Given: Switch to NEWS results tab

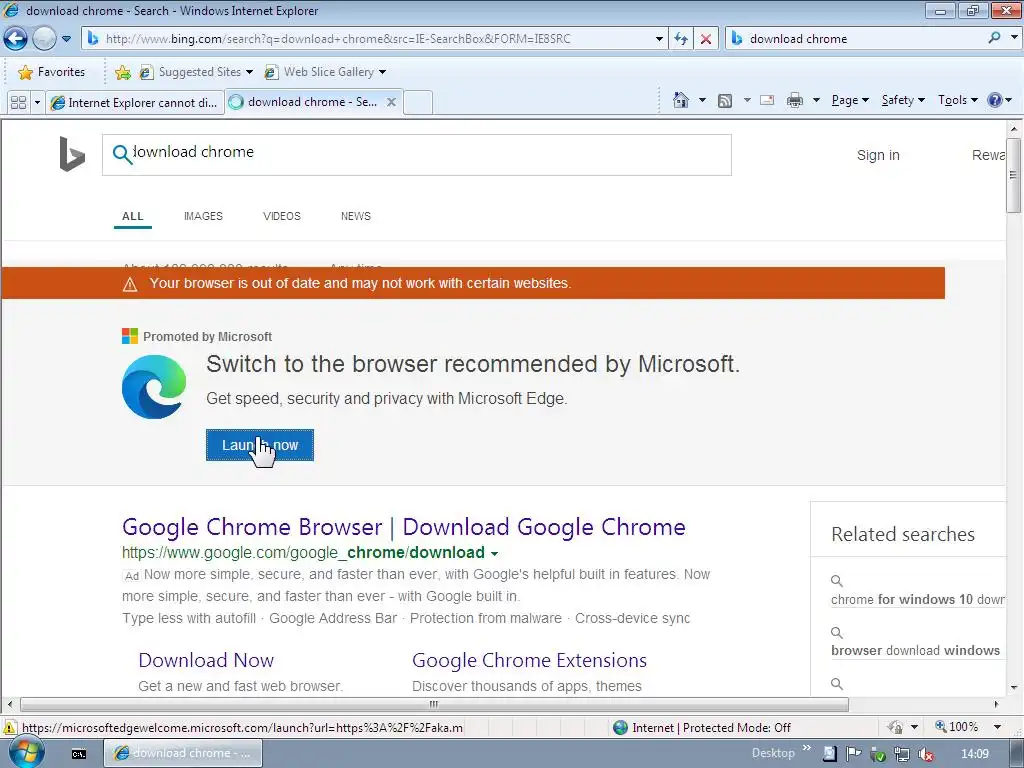Looking at the screenshot, I should pyautogui.click(x=356, y=216).
